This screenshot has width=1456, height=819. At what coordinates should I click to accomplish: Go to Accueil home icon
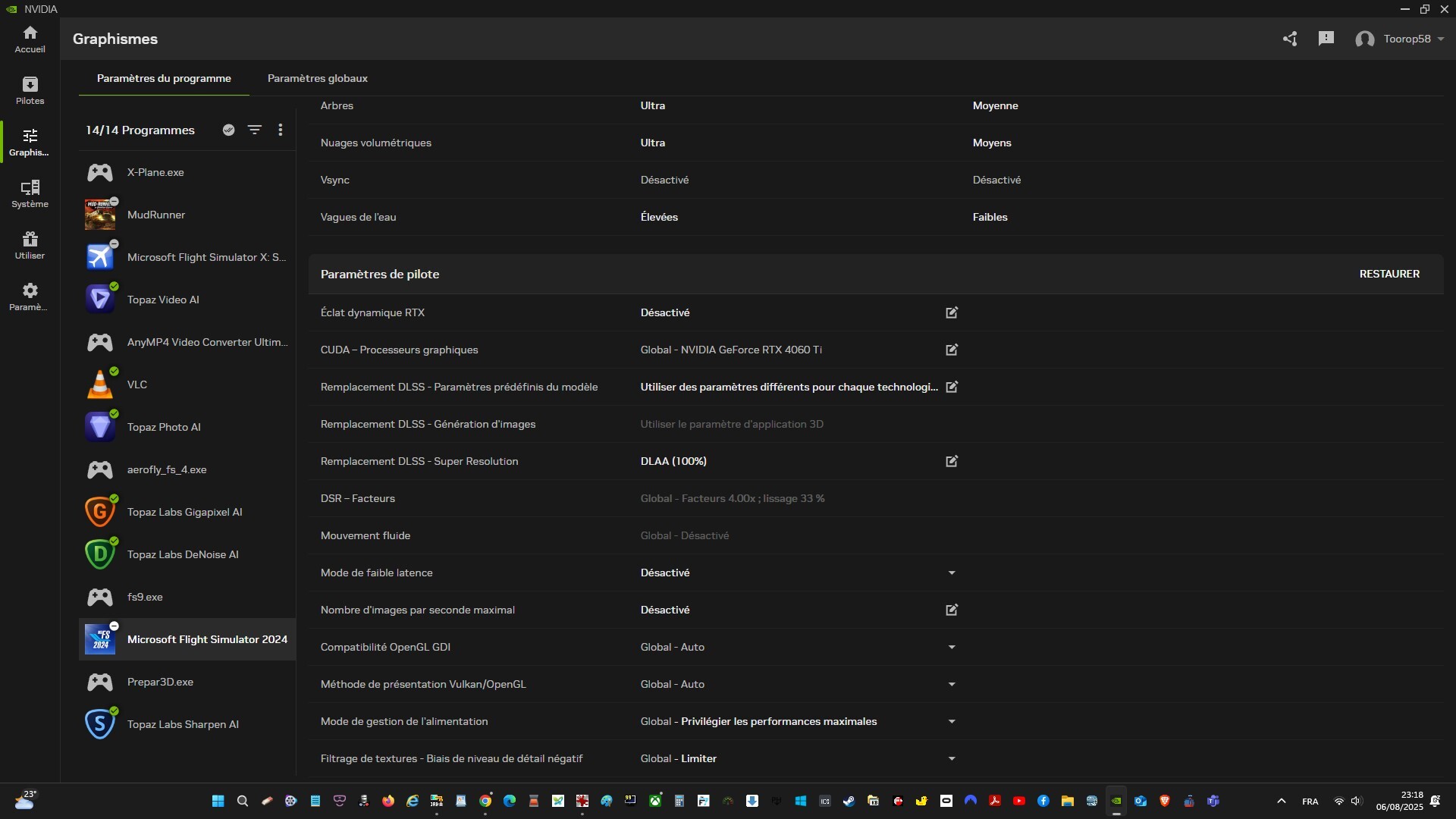point(30,39)
